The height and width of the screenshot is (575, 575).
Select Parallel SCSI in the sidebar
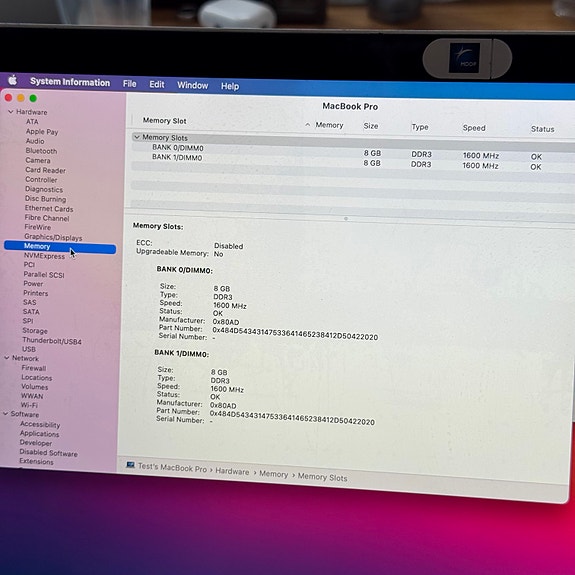44,275
